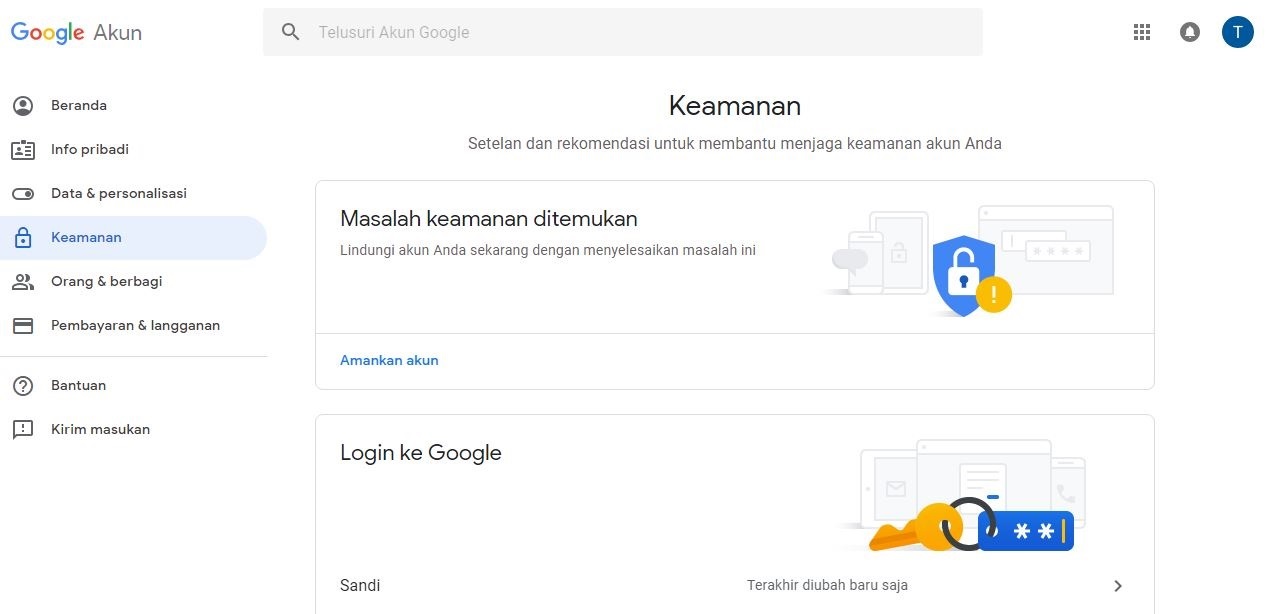The width and height of the screenshot is (1274, 614).
Task: Click the Pembayaran & langganan card icon
Action: click(x=22, y=326)
